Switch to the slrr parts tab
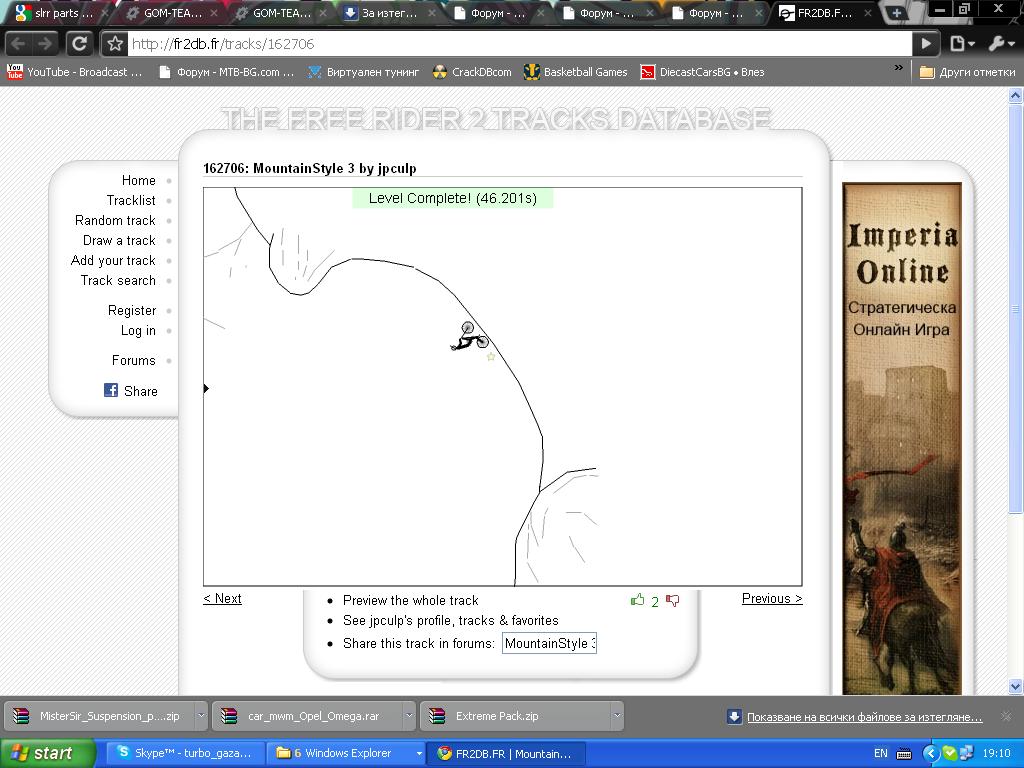 click(x=55, y=14)
